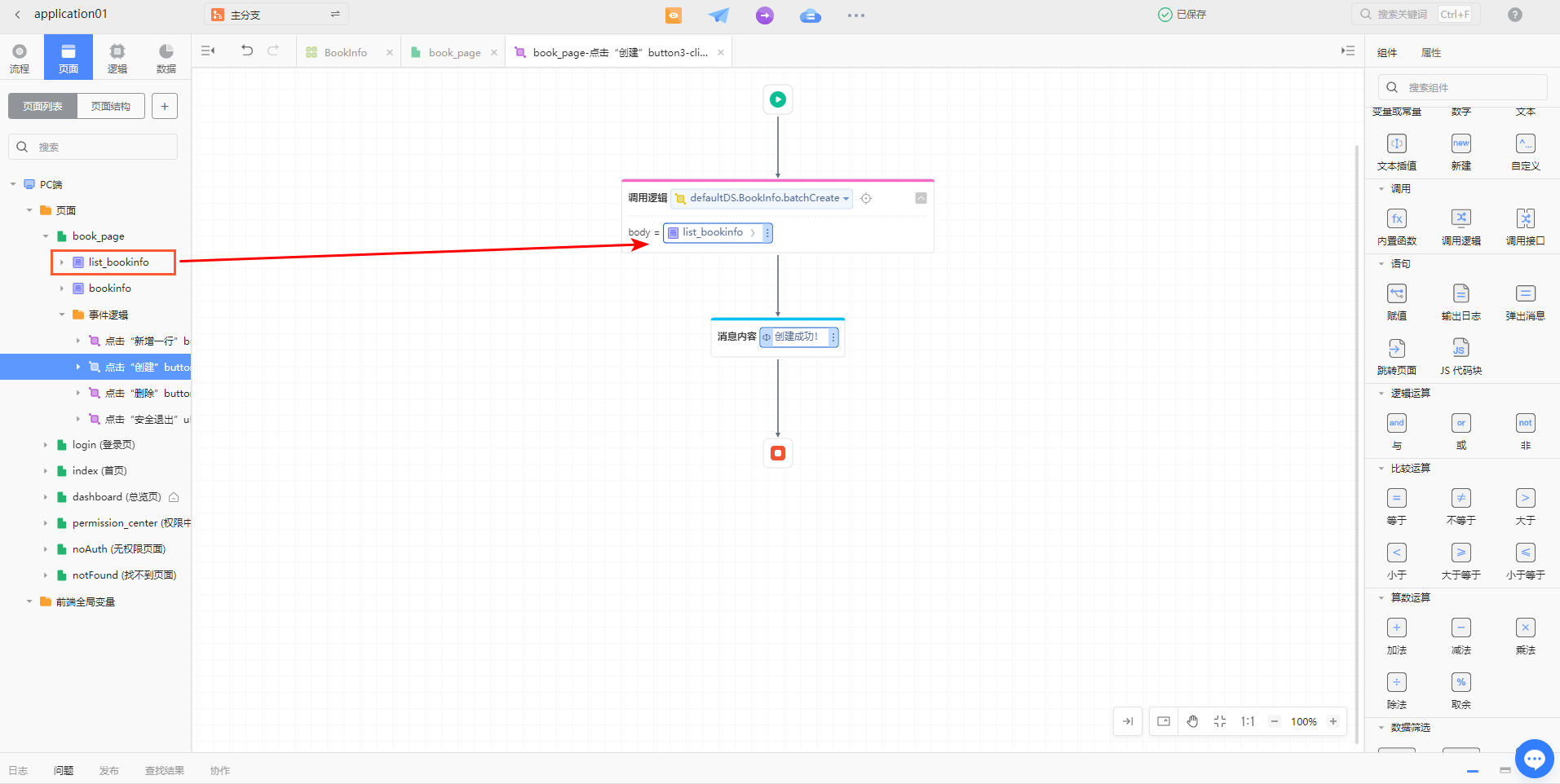
Task: Select the 赋值 component
Action: tap(1397, 302)
